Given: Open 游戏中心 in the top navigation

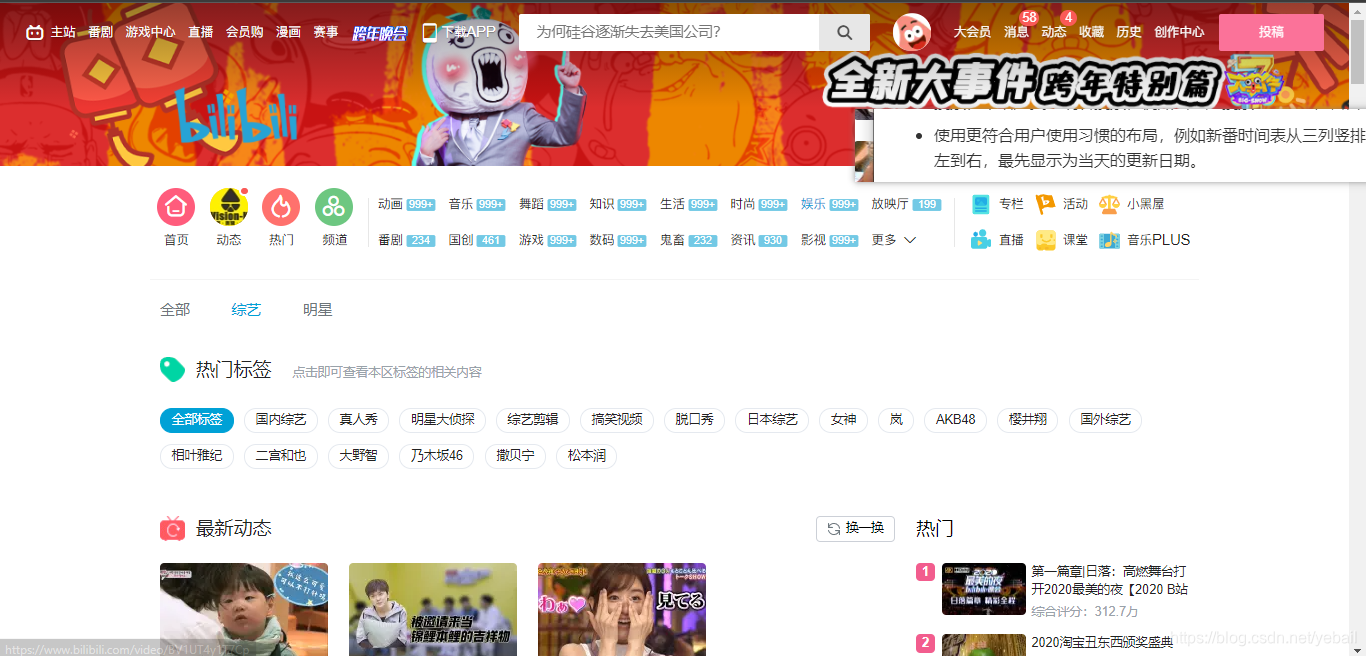Looking at the screenshot, I should [x=150, y=32].
